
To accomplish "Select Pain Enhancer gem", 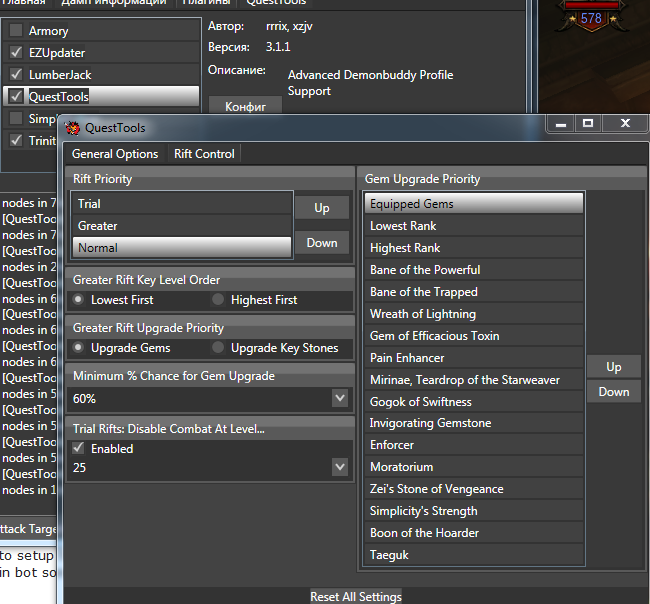I will click(x=474, y=357).
